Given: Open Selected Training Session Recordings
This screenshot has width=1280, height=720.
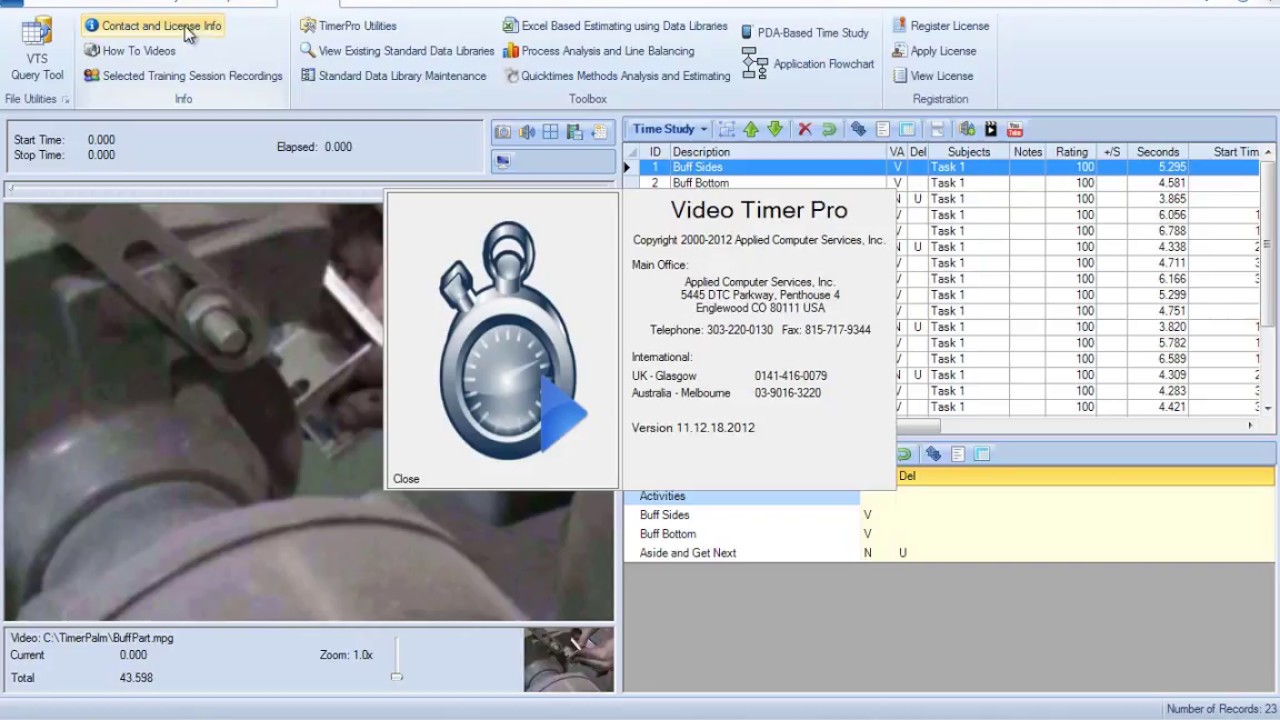Looking at the screenshot, I should pos(183,76).
